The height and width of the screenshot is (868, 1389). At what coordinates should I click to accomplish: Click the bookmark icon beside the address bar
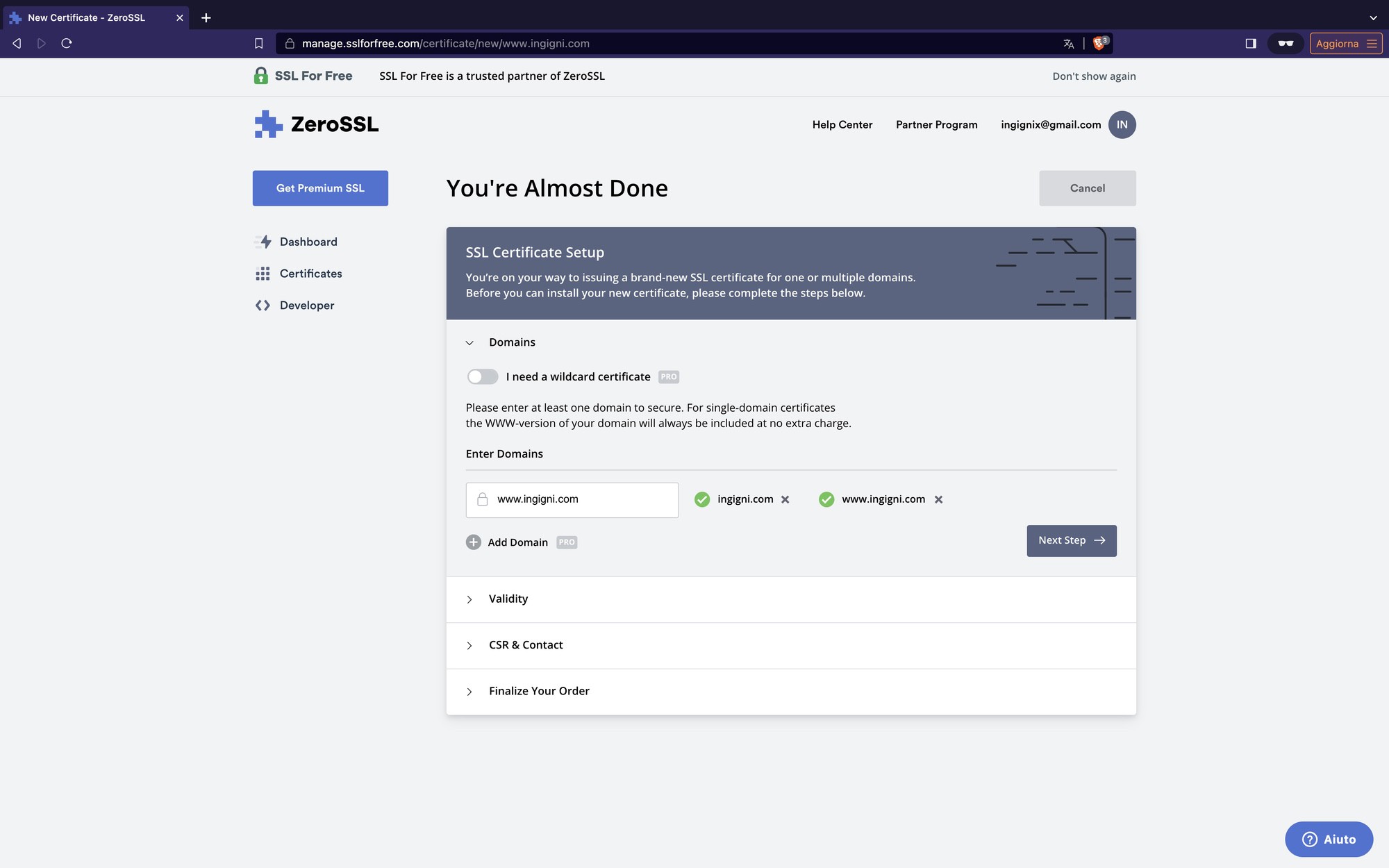[258, 43]
